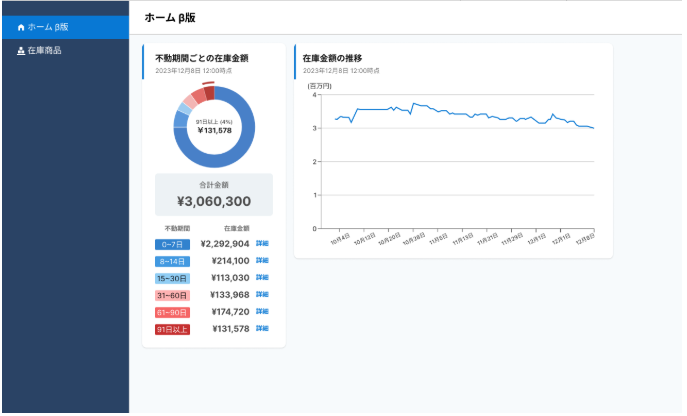Click 詳細 link for the 61~90日 row
Viewport: 687px width, 416px height.
tap(262, 311)
